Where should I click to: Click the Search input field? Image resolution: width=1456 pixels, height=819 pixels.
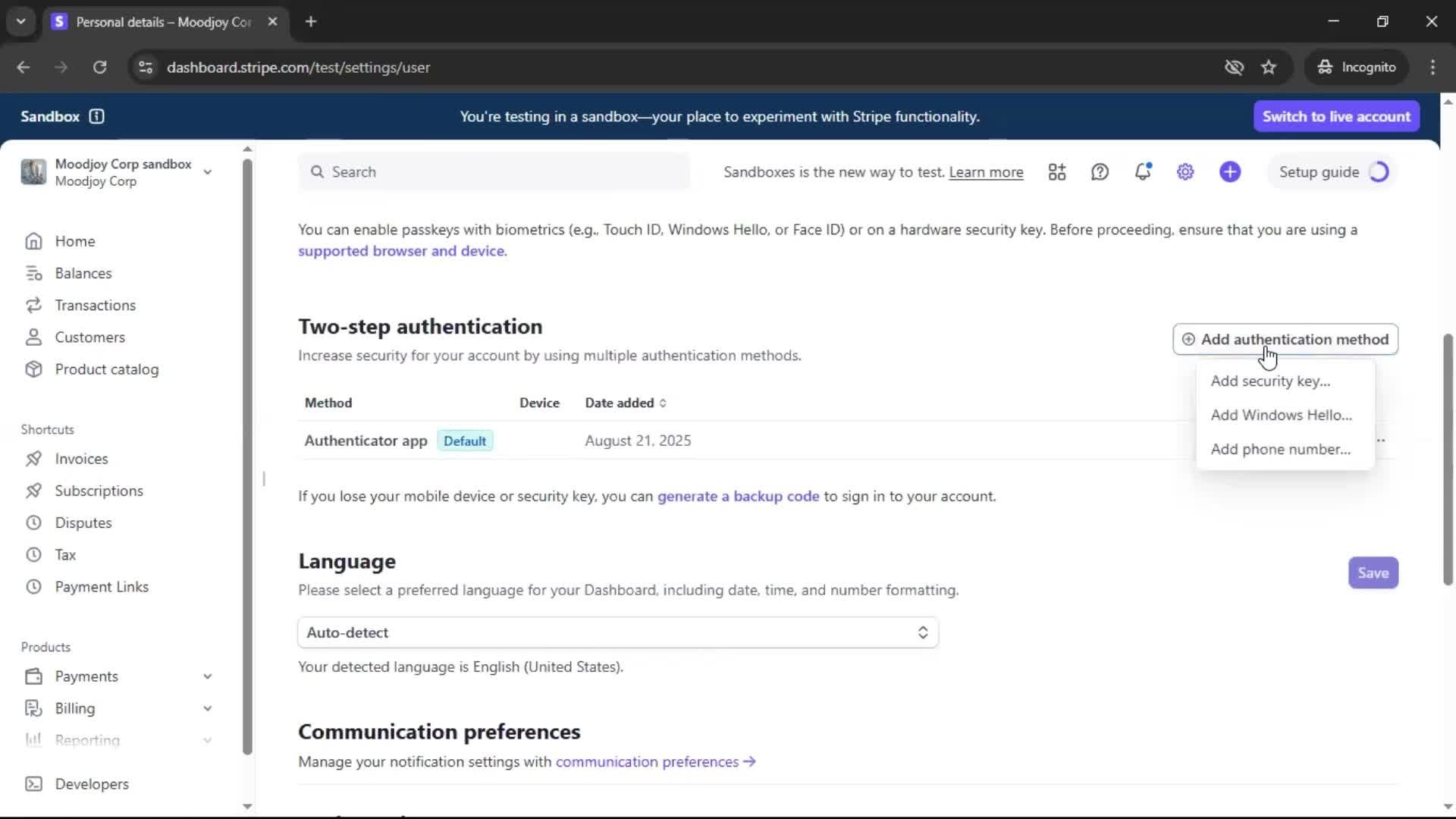(x=493, y=172)
